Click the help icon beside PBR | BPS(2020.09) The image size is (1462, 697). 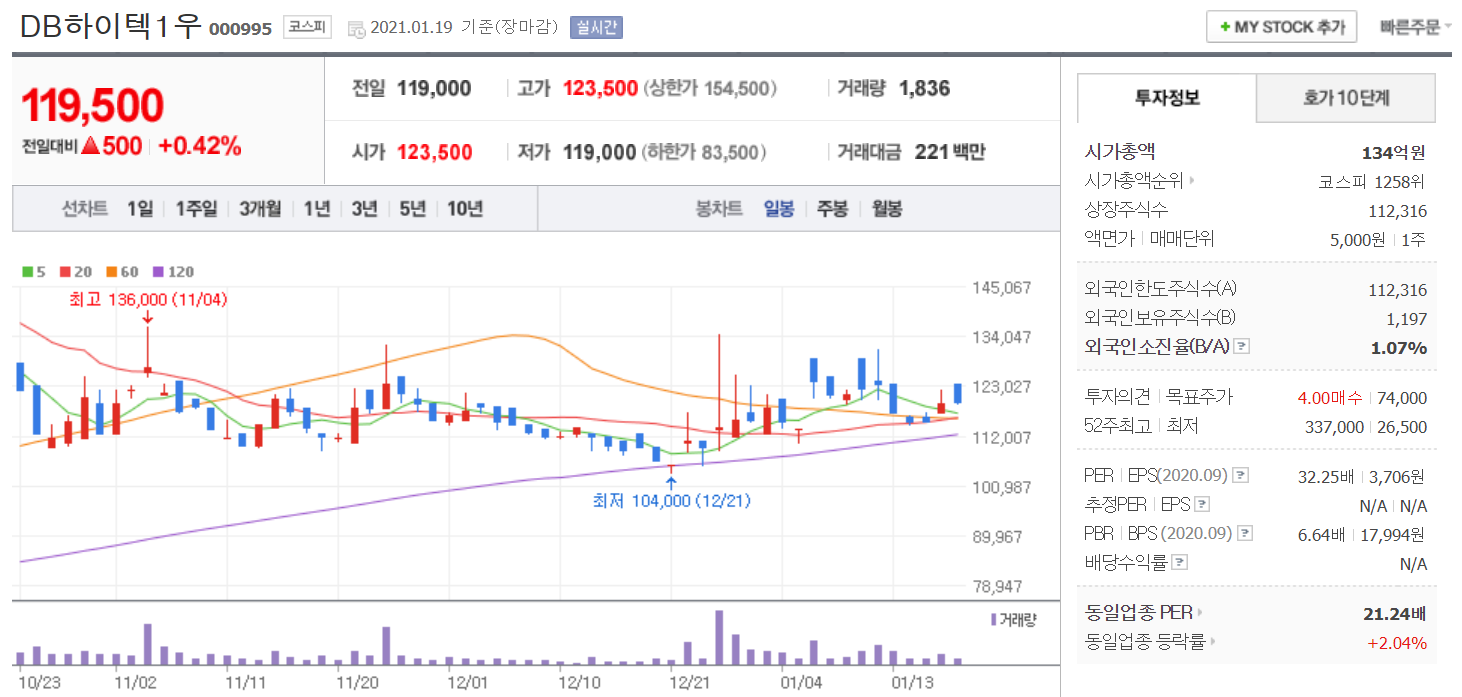click(1245, 534)
